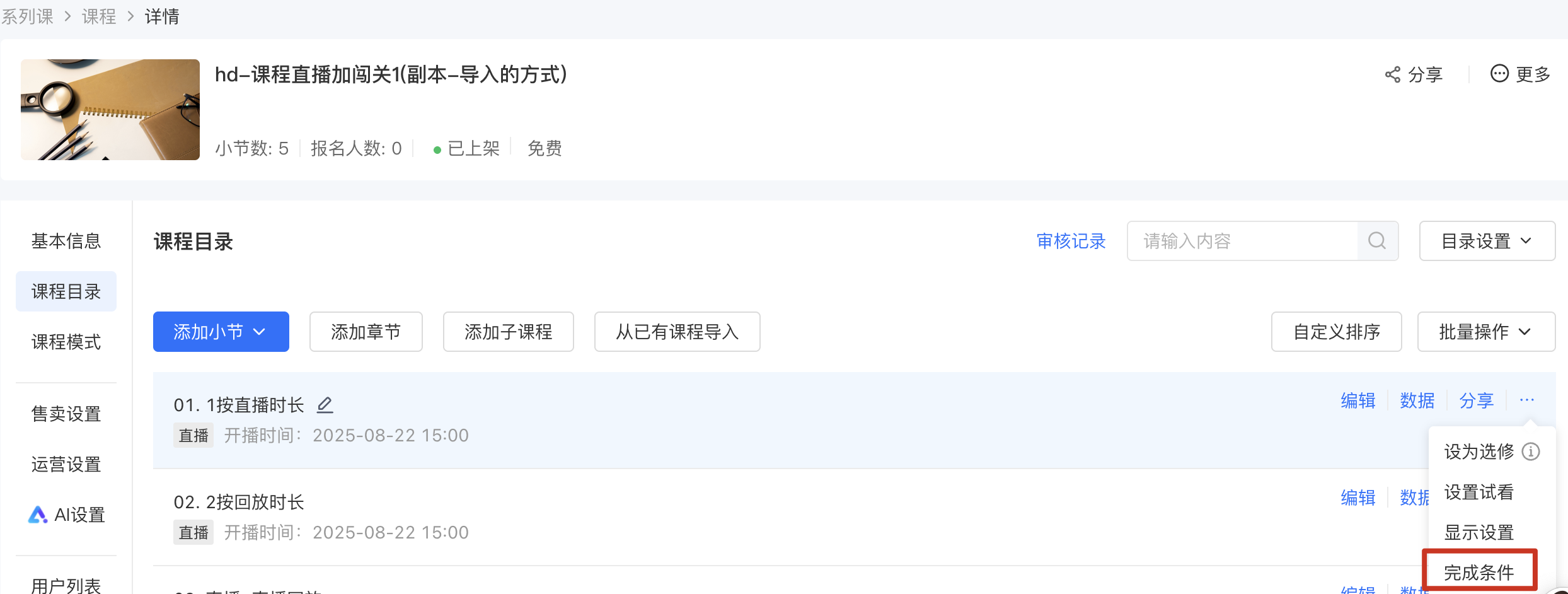Click the 请输入内容 search field

pyautogui.click(x=1242, y=241)
